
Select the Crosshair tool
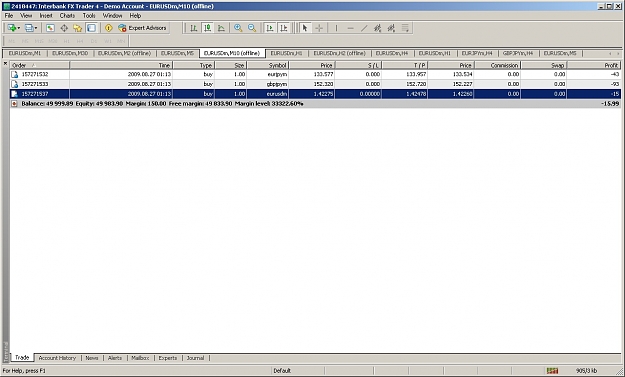[x=319, y=28]
